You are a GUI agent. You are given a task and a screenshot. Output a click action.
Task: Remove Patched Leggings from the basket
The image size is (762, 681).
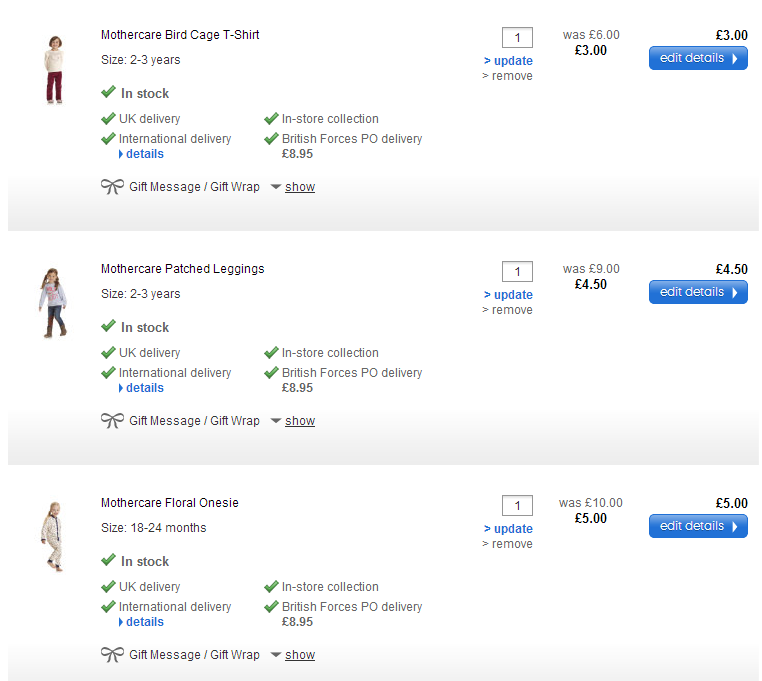point(512,310)
